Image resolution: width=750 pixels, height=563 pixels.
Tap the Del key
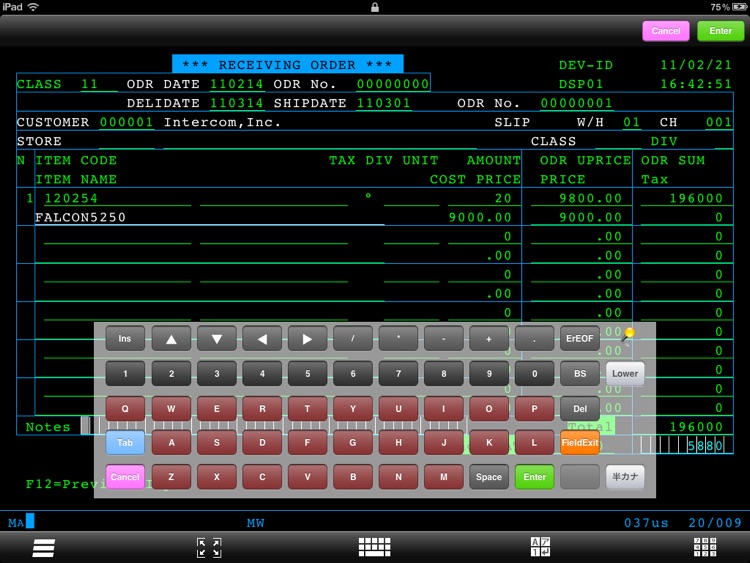click(x=580, y=409)
